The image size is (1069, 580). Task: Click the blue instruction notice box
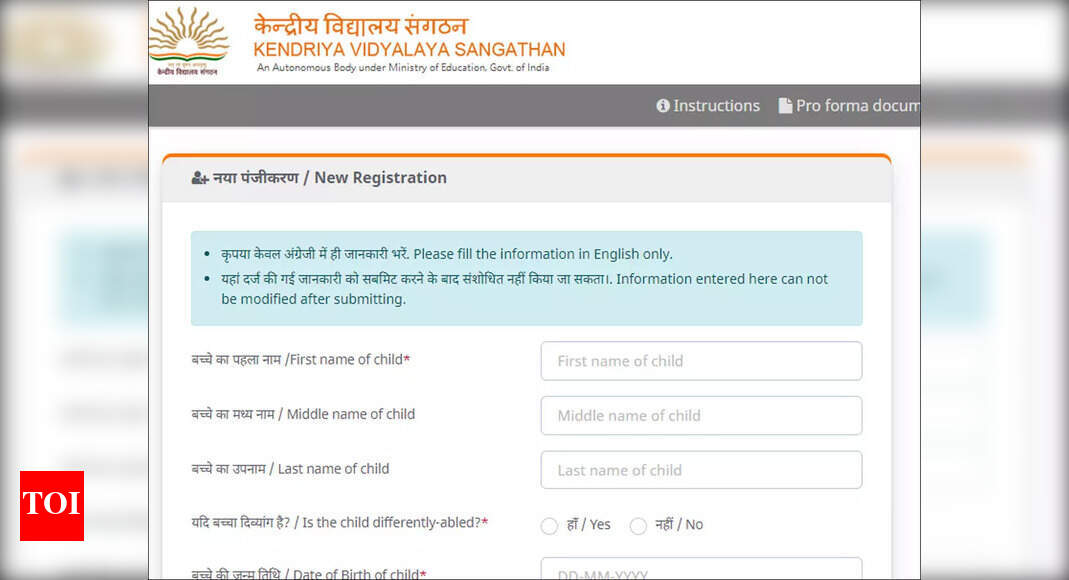point(527,276)
